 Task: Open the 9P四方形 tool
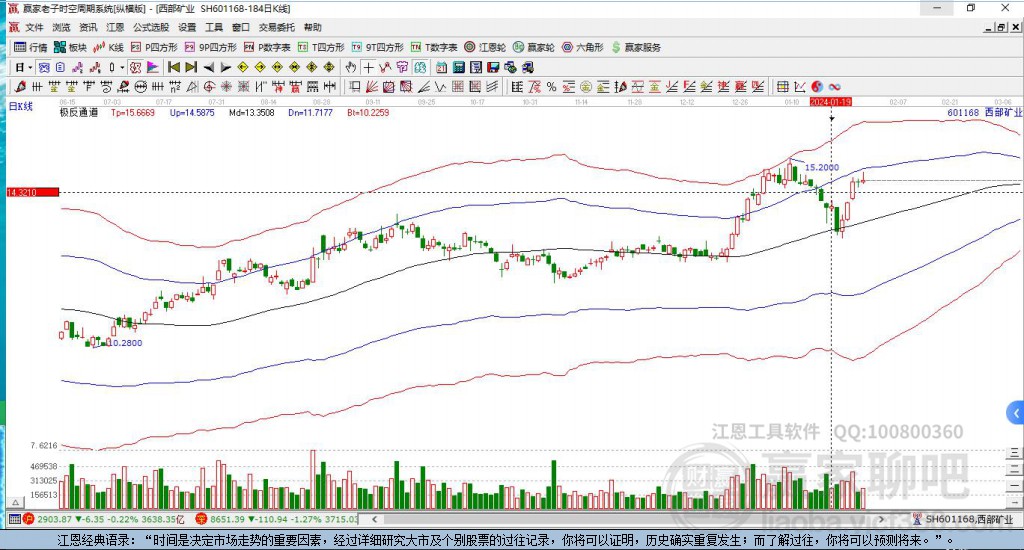211,47
